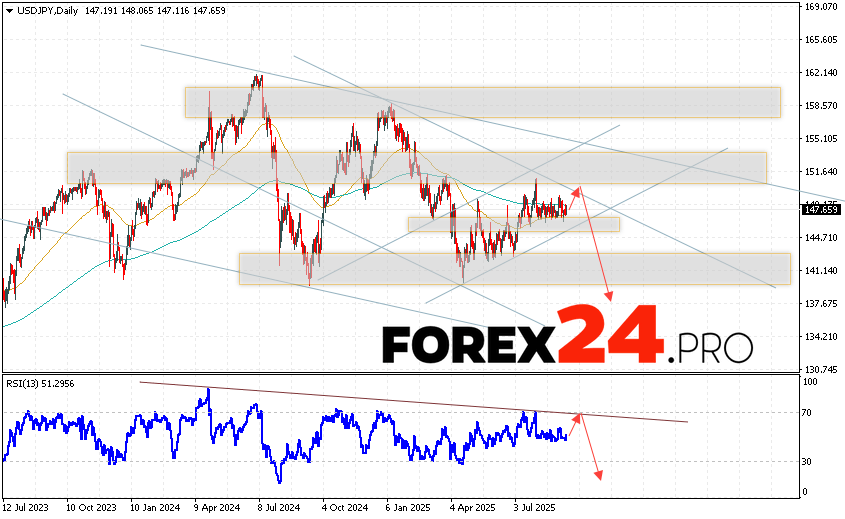Select the grey zone near 151.640
Viewport: 845px width, 519px height.
tap(416, 167)
